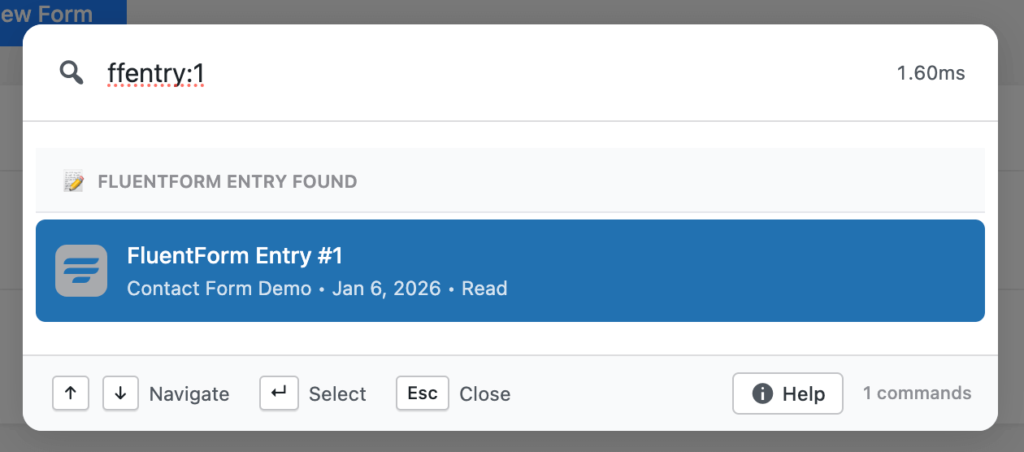The height and width of the screenshot is (452, 1024).
Task: Click the info icon inside Help
Action: [x=762, y=393]
